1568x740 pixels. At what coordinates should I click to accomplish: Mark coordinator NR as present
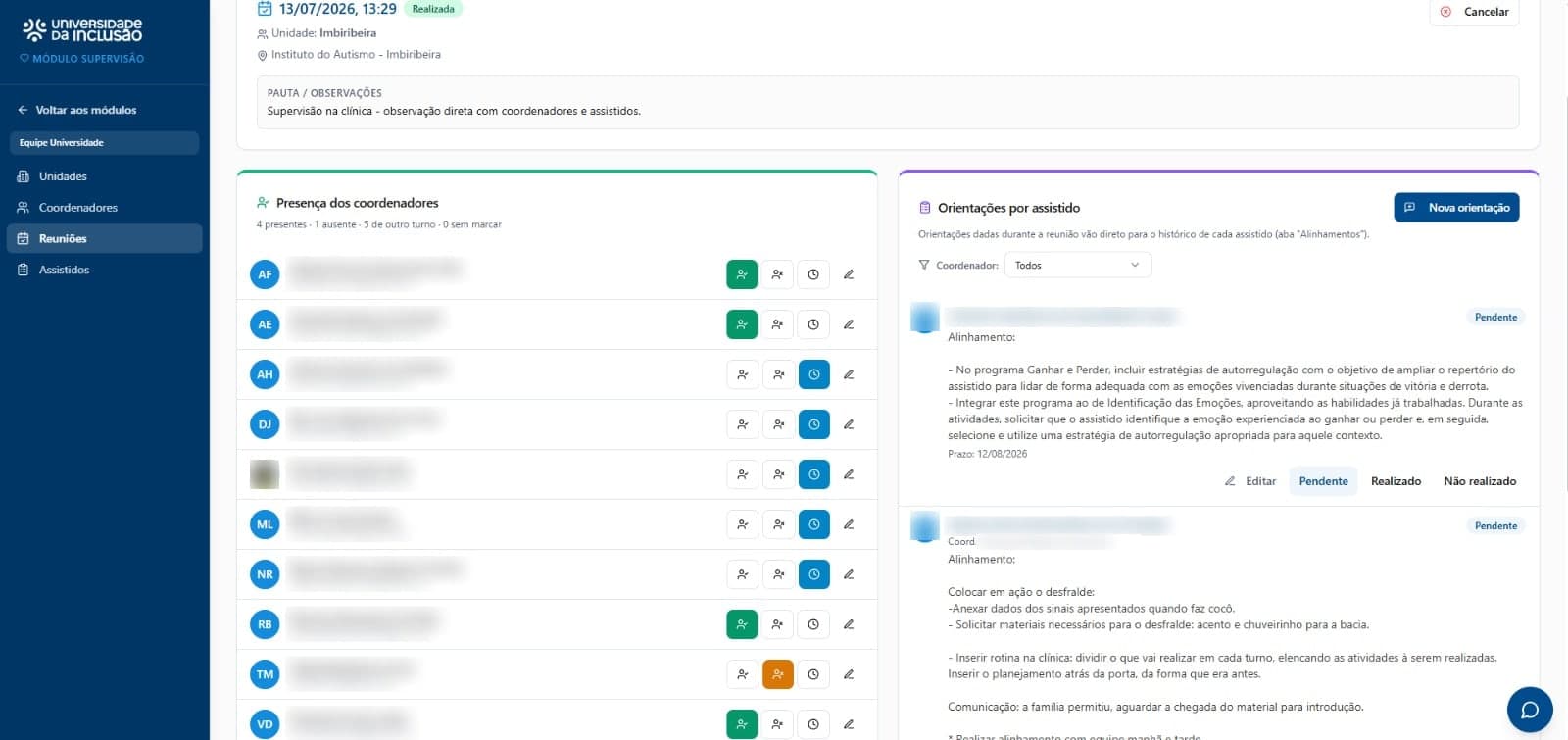(x=742, y=574)
